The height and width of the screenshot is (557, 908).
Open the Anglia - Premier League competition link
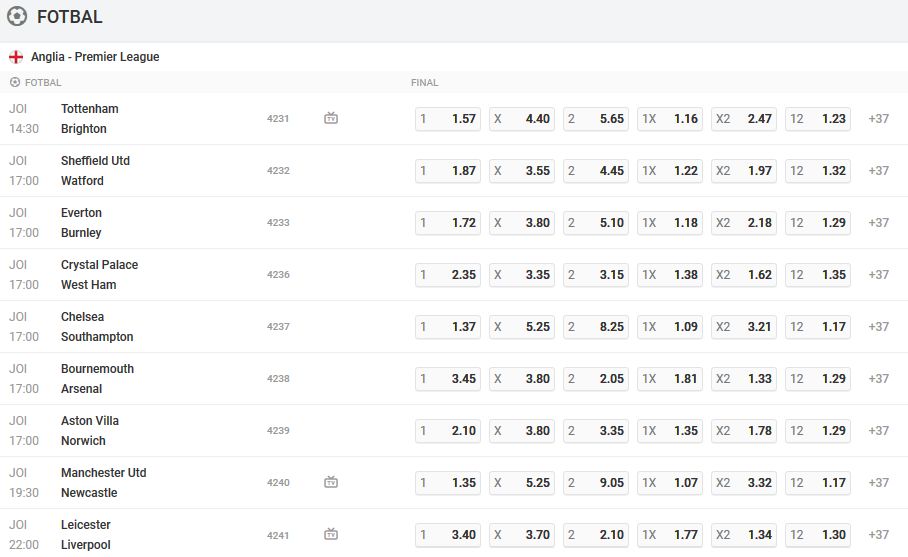point(95,57)
